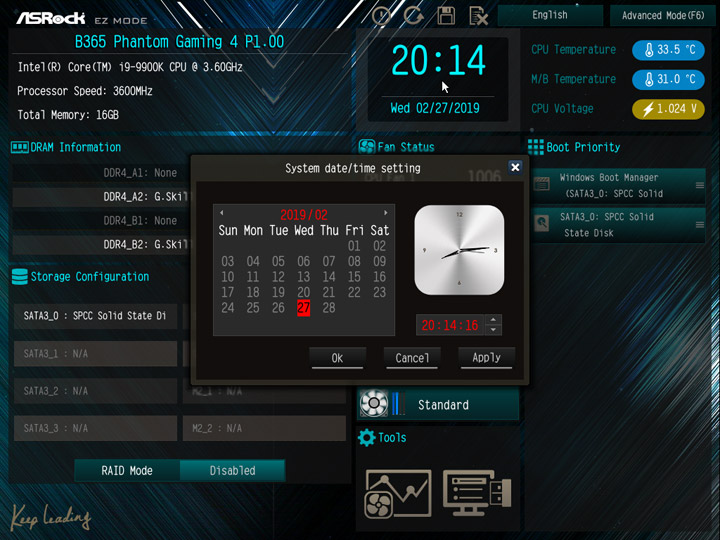The width and height of the screenshot is (720, 540).
Task: Open the Instant Flash computer USB tool
Action: [x=477, y=493]
